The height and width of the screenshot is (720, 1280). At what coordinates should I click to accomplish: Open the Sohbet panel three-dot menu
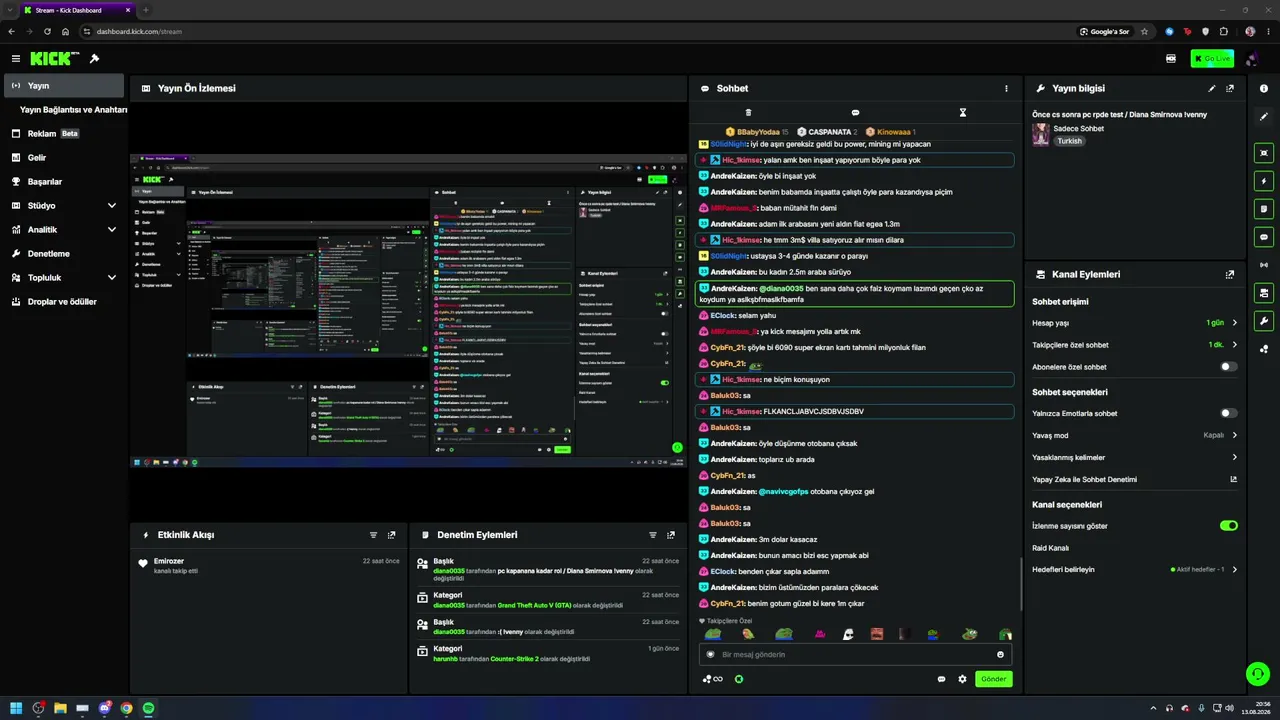(x=1006, y=88)
